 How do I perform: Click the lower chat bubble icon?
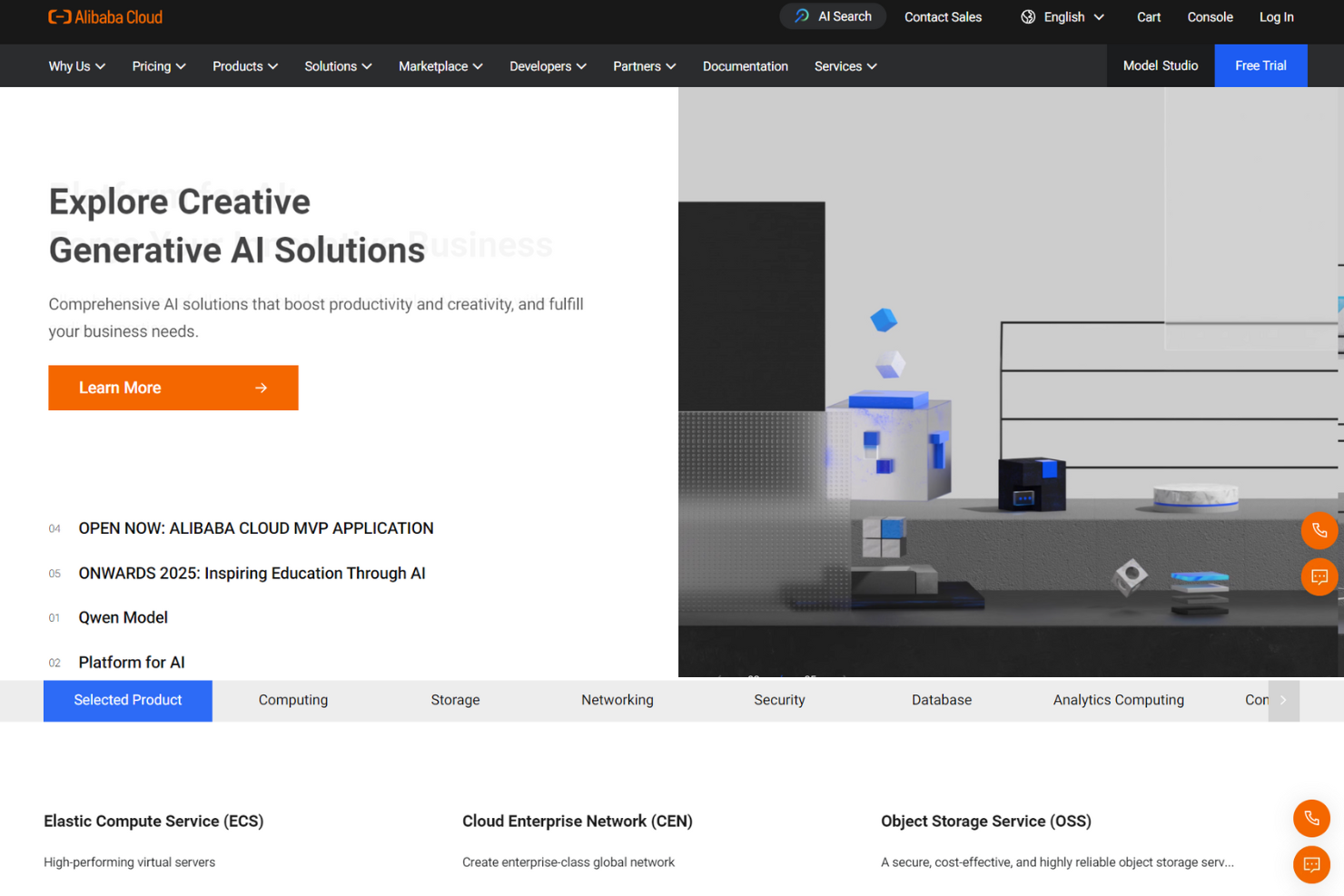tap(1311, 864)
